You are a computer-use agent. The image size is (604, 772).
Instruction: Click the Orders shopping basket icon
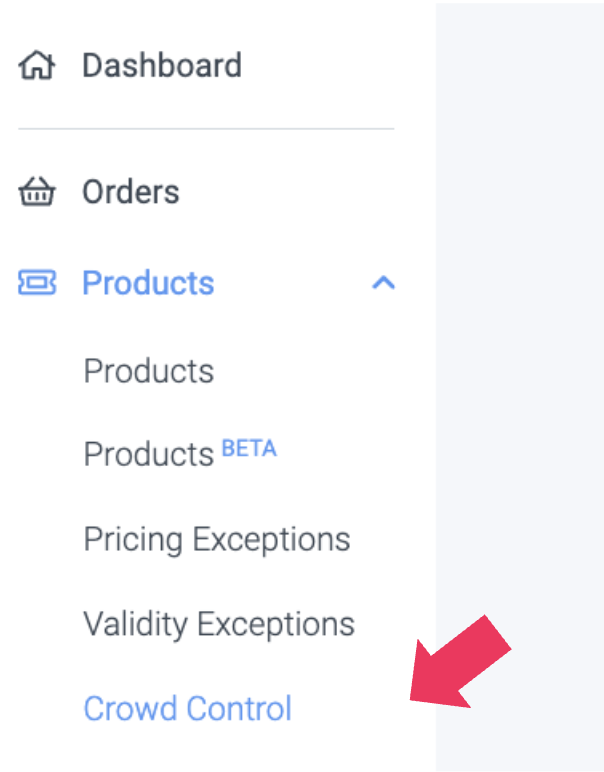coord(37,192)
